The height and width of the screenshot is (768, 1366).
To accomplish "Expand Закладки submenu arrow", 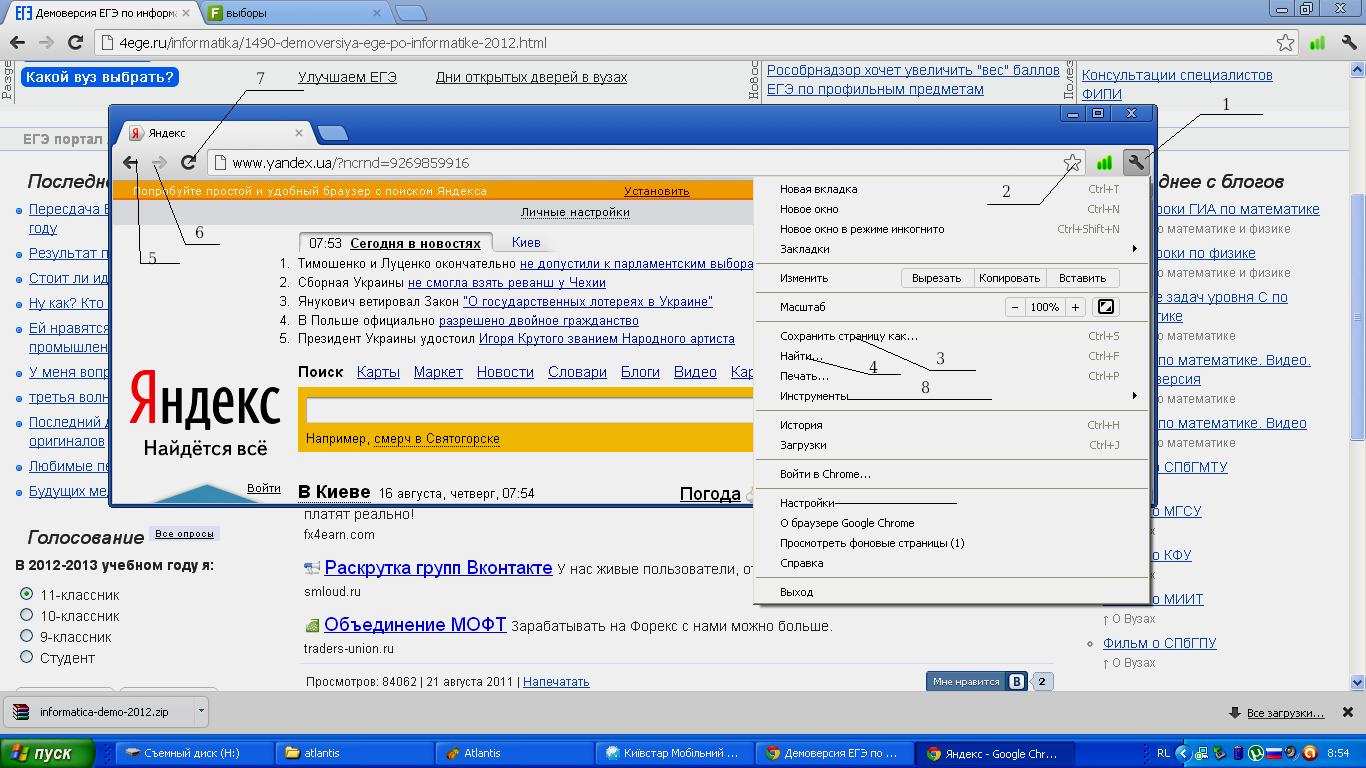I will pos(1134,249).
